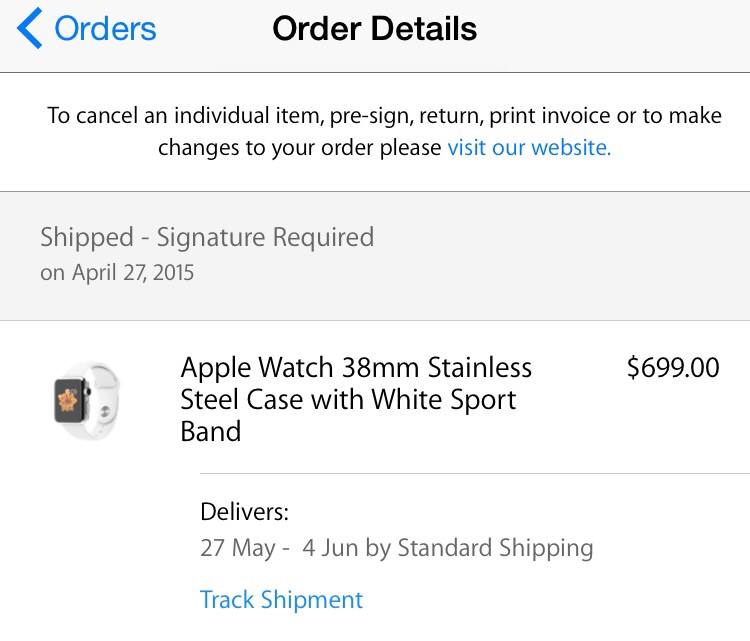Select the Order Details title
Screen dimensions: 750x641
click(x=375, y=29)
